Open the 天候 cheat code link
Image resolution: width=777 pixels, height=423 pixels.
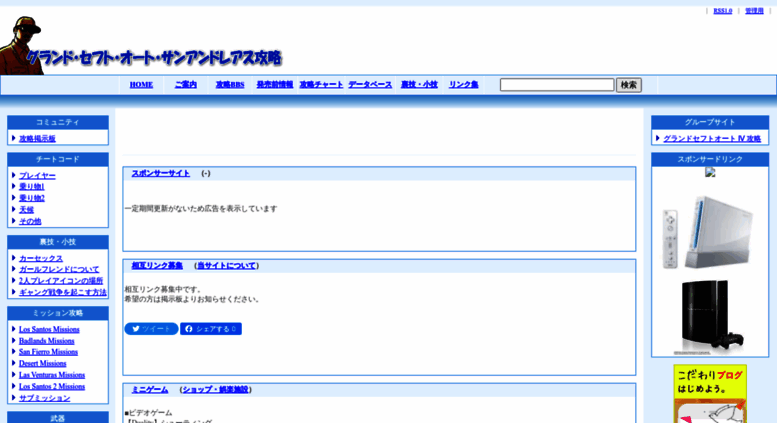pos(26,210)
